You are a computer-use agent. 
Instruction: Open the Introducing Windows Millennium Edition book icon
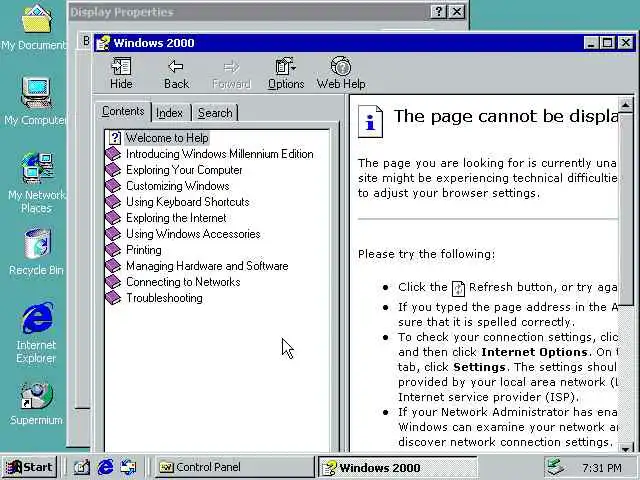point(113,154)
